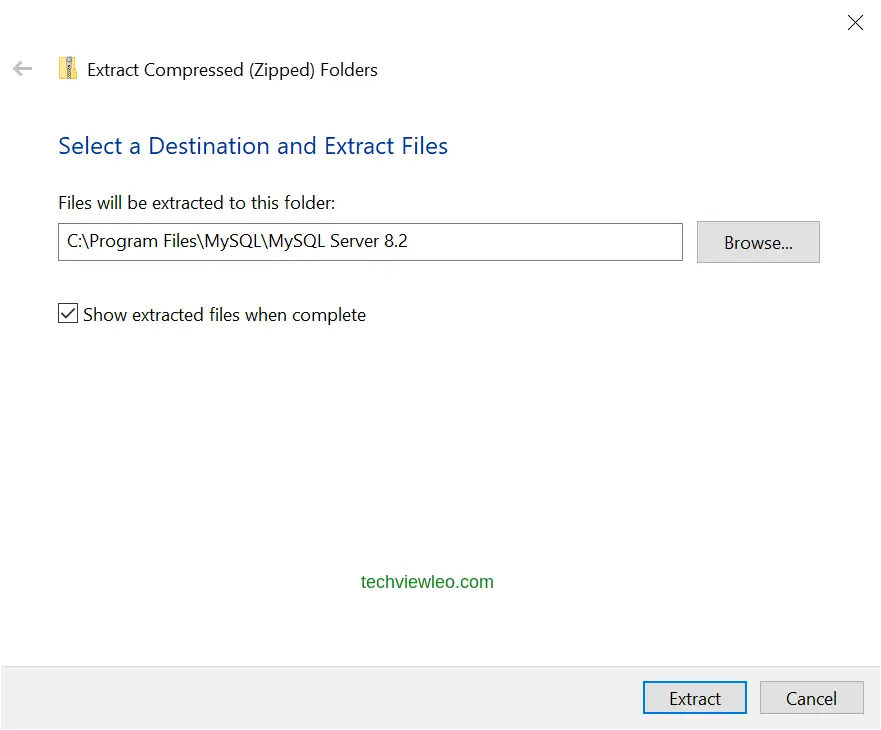This screenshot has width=881, height=730.
Task: Enable showing extracted files after completion
Action: coord(67,313)
